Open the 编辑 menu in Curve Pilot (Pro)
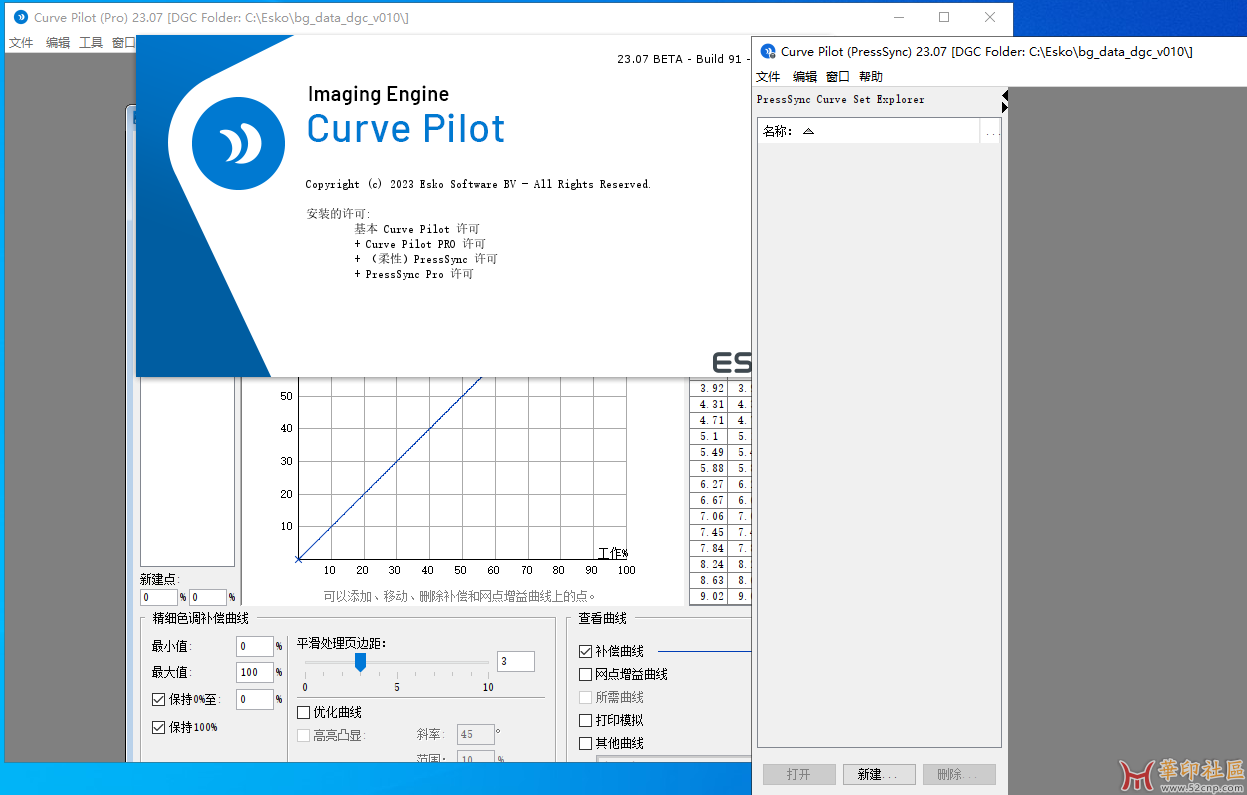 pos(58,43)
